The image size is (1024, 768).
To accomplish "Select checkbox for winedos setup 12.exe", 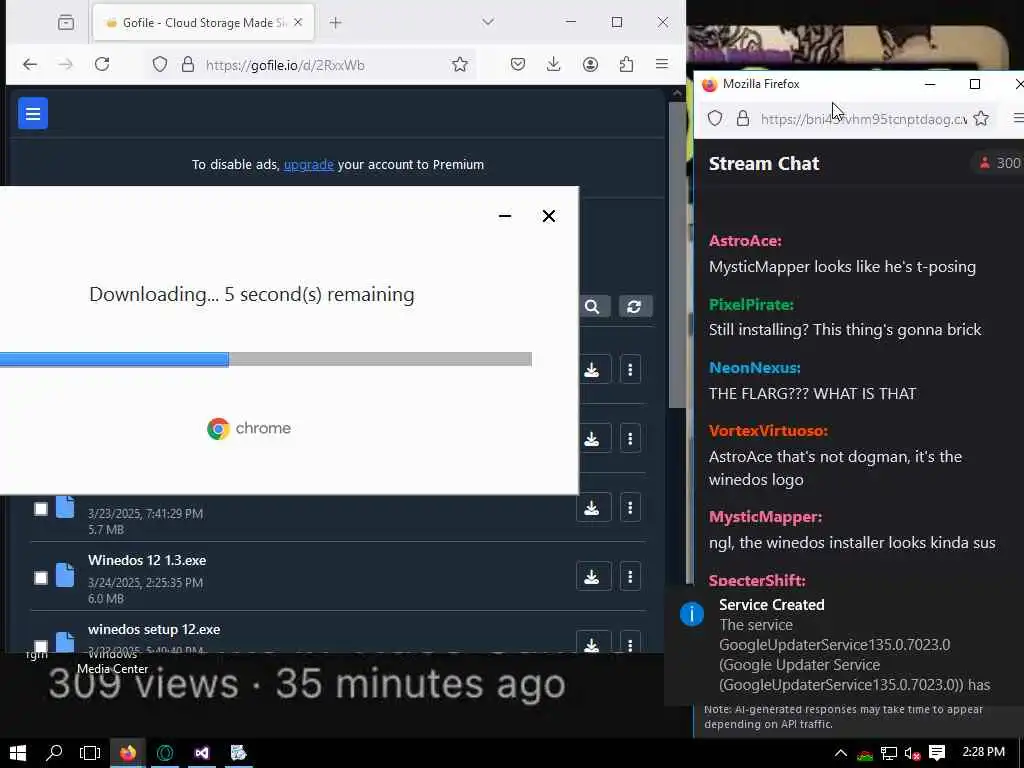I will [x=40, y=646].
